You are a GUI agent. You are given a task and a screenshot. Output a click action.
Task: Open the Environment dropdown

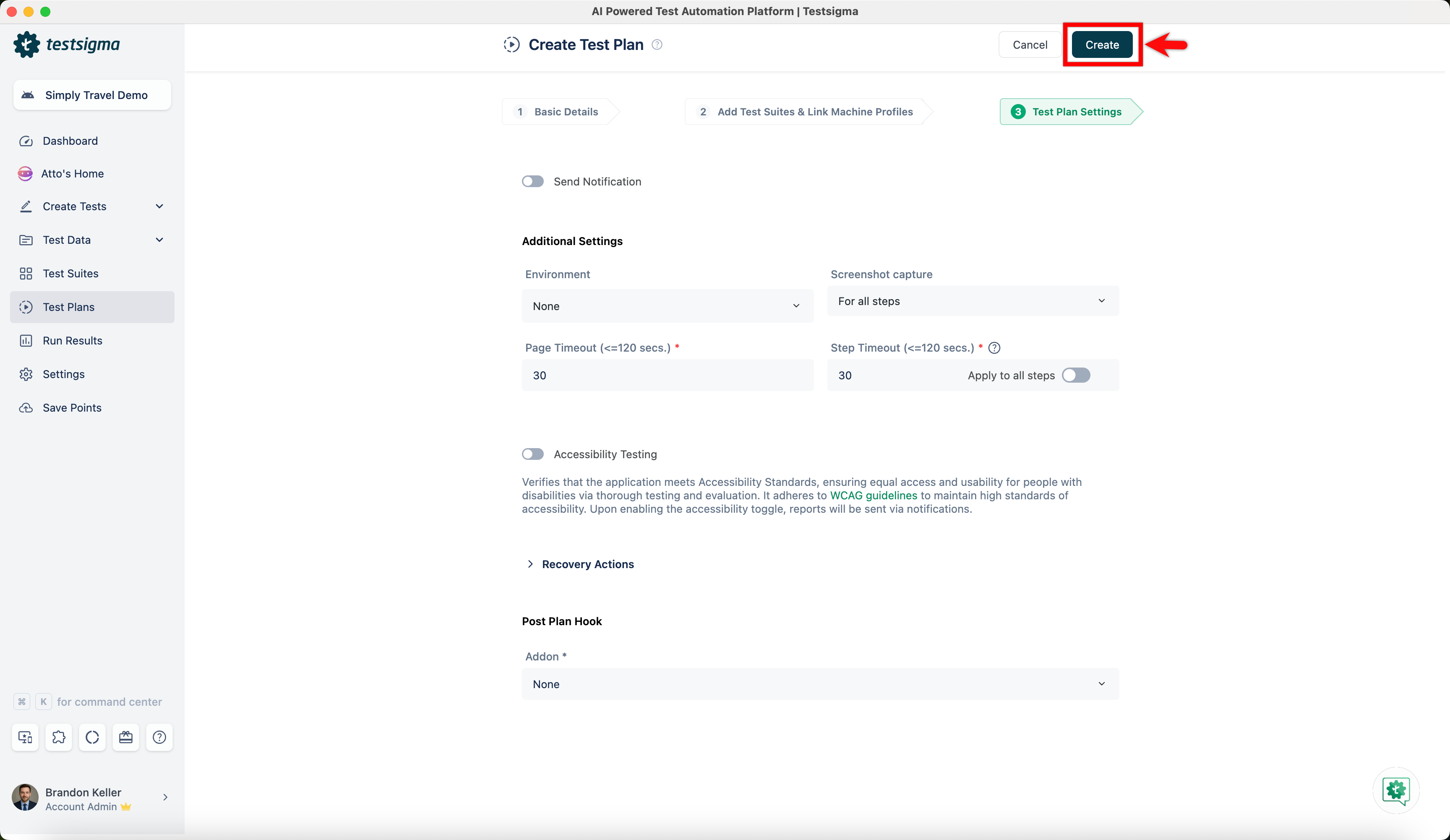tap(668, 305)
